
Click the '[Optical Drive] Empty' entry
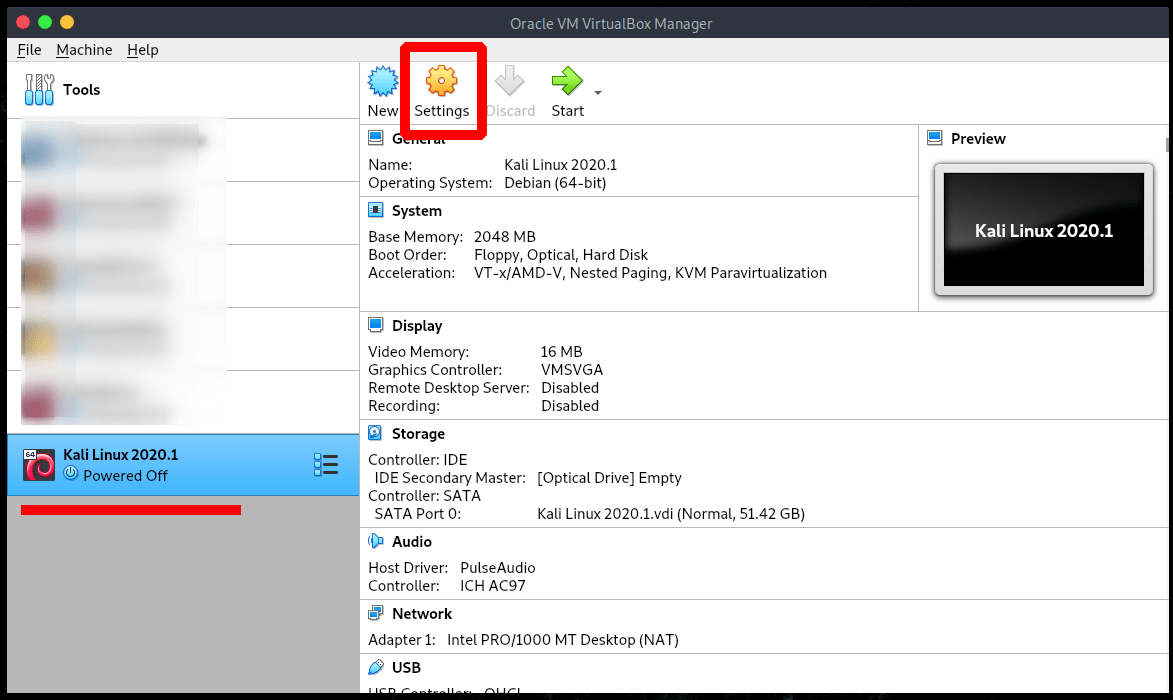coord(609,478)
